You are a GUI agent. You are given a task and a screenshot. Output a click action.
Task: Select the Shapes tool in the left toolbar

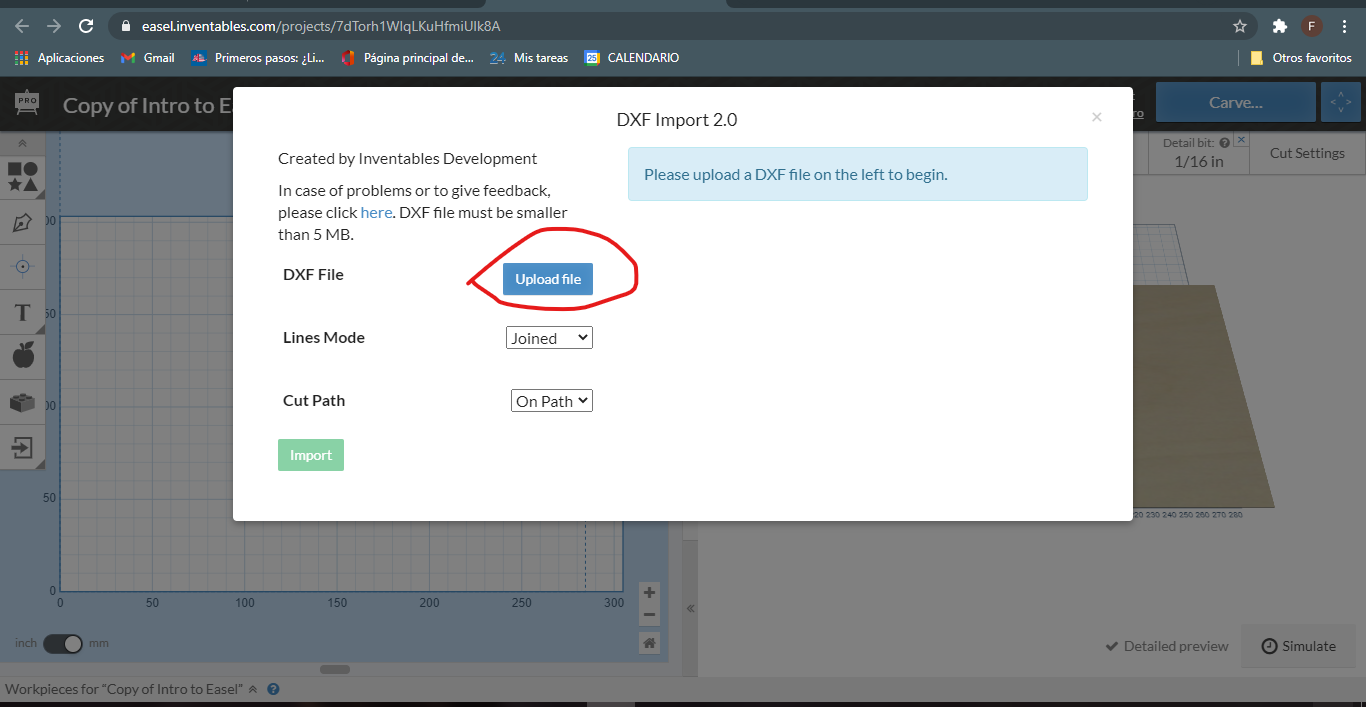click(x=22, y=177)
